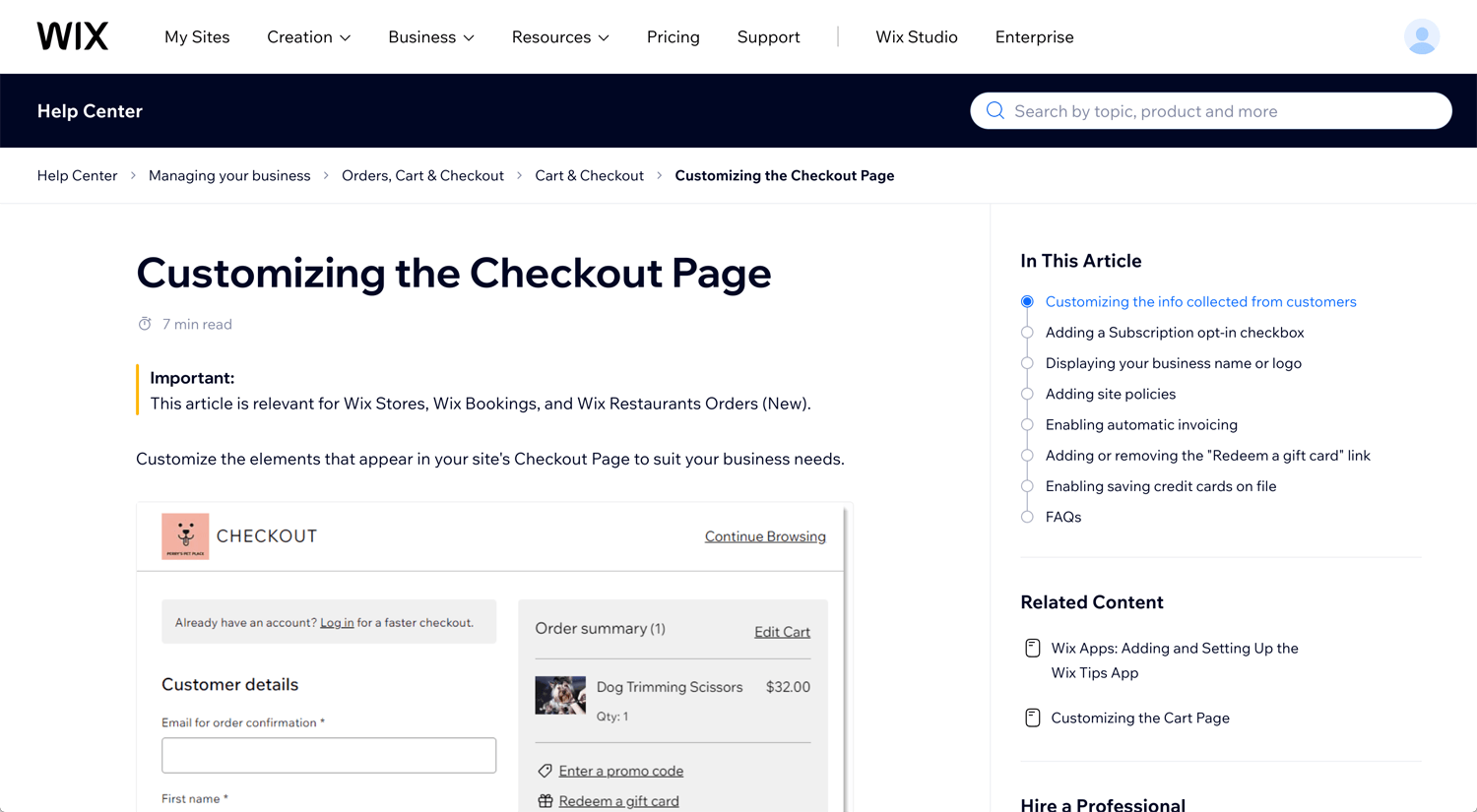Viewport: 1477px width, 812px height.
Task: Jump to Adding site policies section
Action: click(1111, 394)
